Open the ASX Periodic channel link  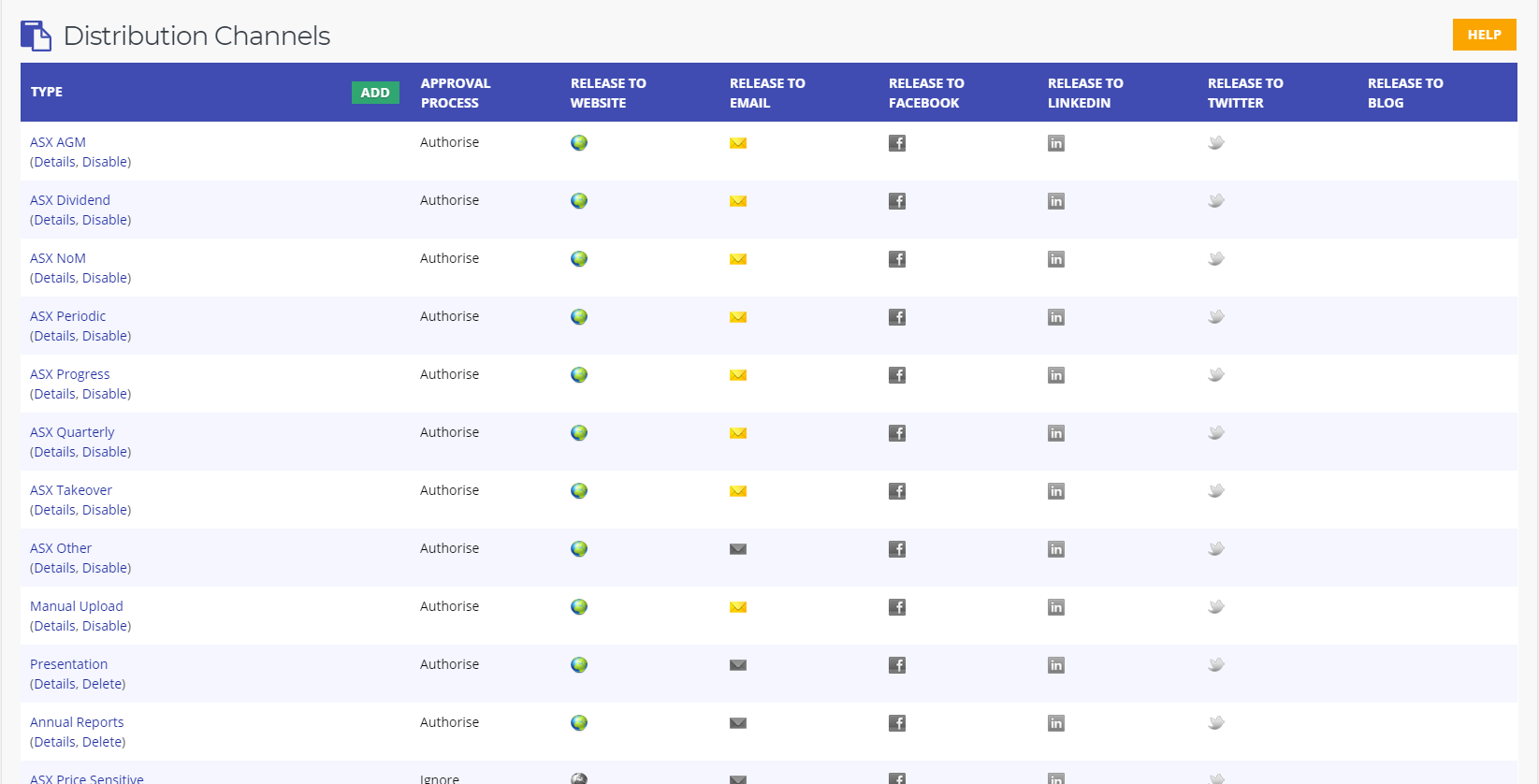(68, 316)
